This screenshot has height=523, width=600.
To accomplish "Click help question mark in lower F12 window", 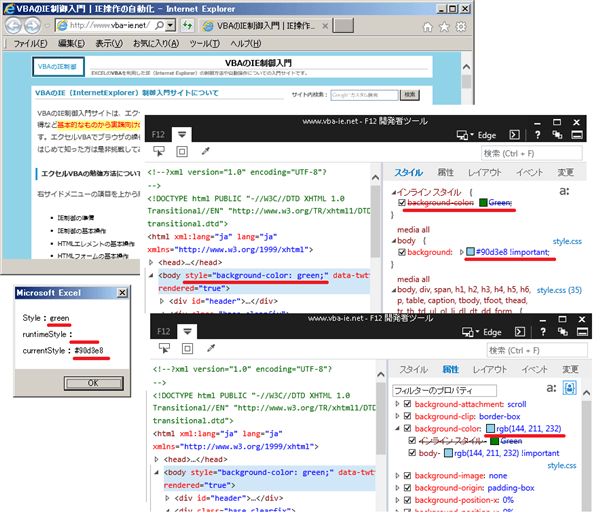I will (543, 332).
